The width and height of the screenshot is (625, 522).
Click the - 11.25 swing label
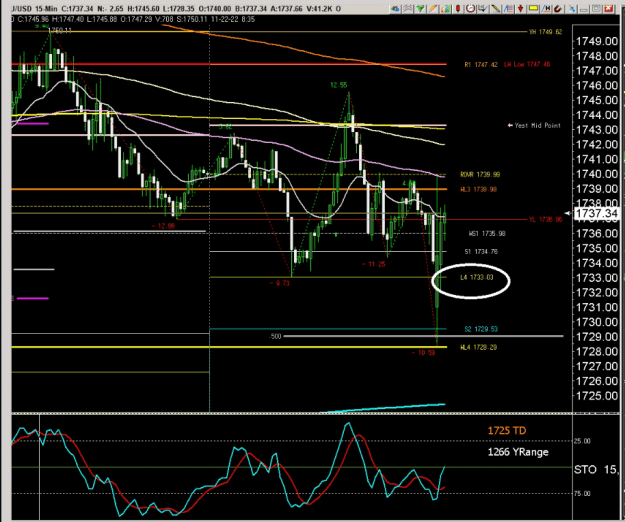click(x=373, y=264)
